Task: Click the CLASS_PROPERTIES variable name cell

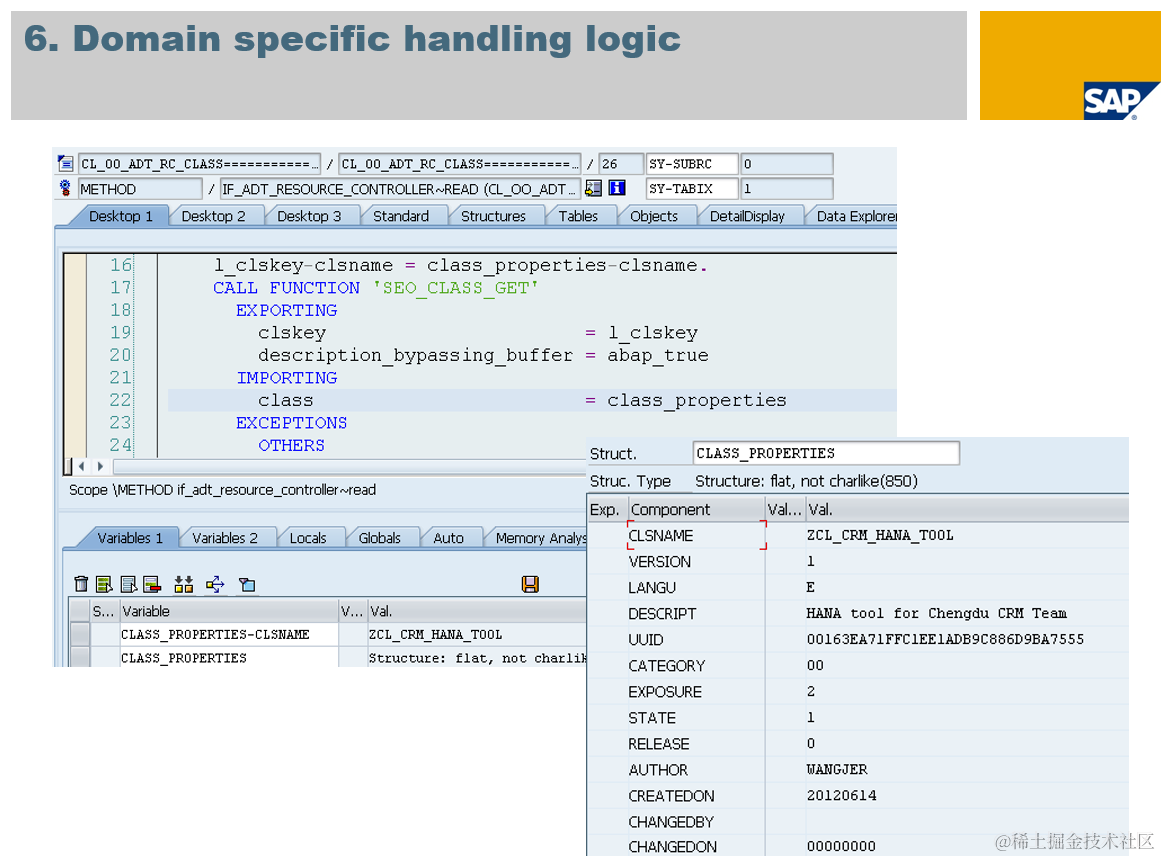Action: click(x=229, y=658)
